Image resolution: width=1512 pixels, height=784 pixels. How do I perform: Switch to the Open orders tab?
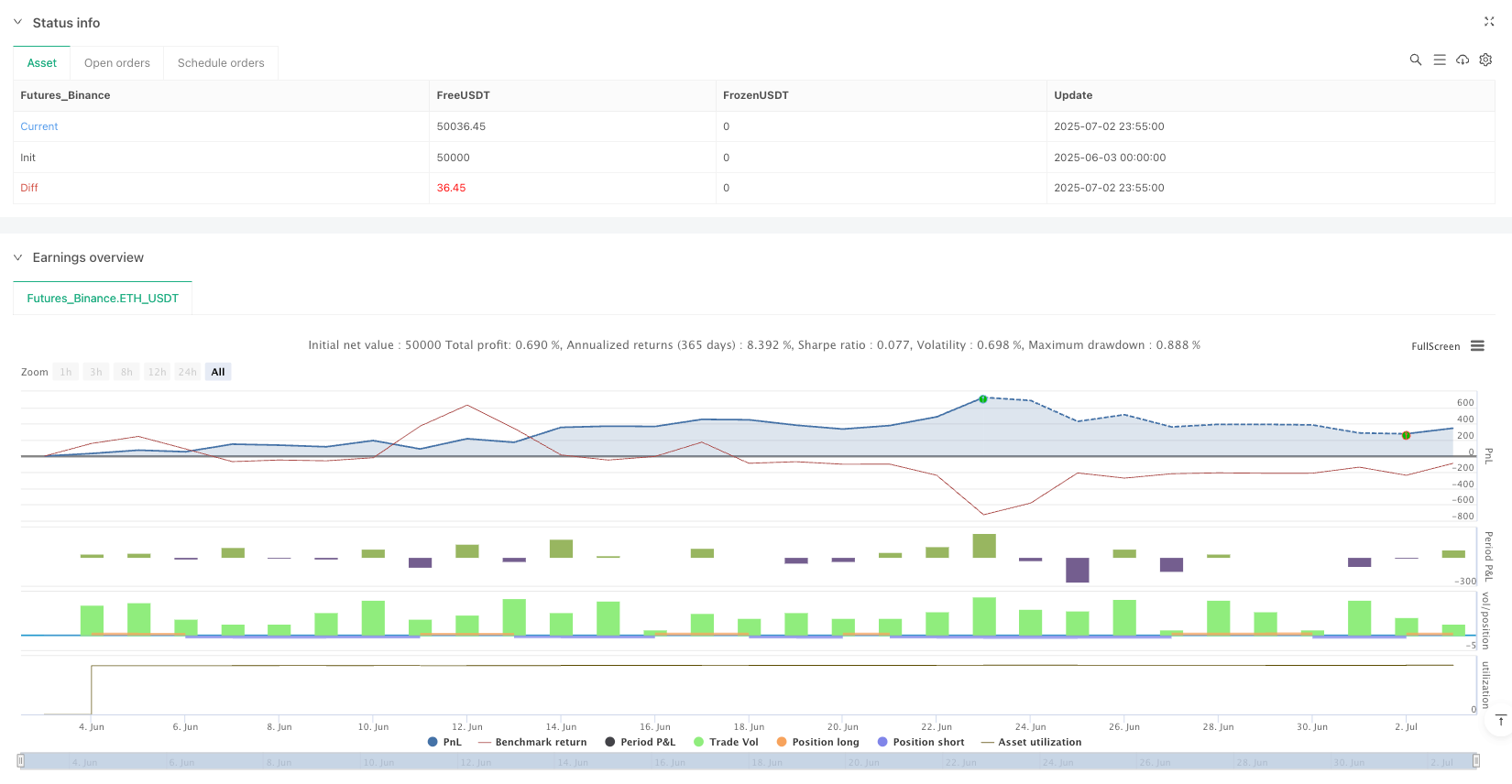point(117,63)
